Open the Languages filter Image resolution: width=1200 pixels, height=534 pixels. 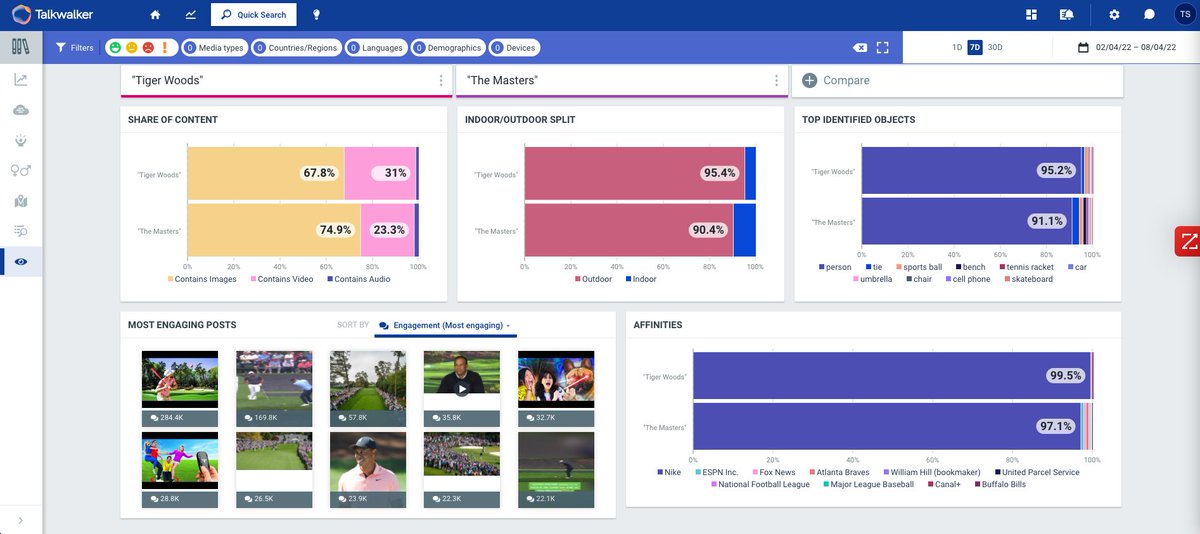click(376, 47)
